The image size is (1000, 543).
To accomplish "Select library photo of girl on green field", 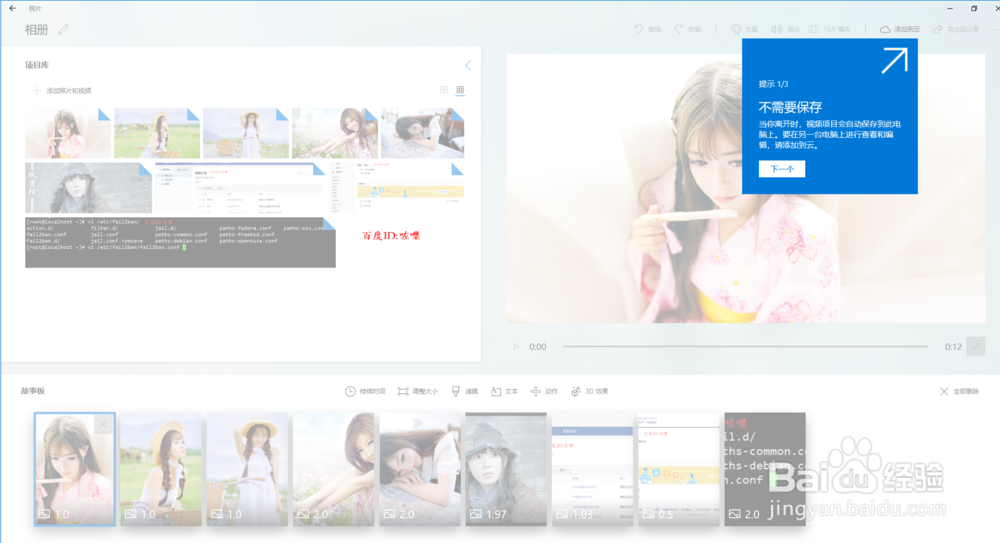I will pos(157,133).
